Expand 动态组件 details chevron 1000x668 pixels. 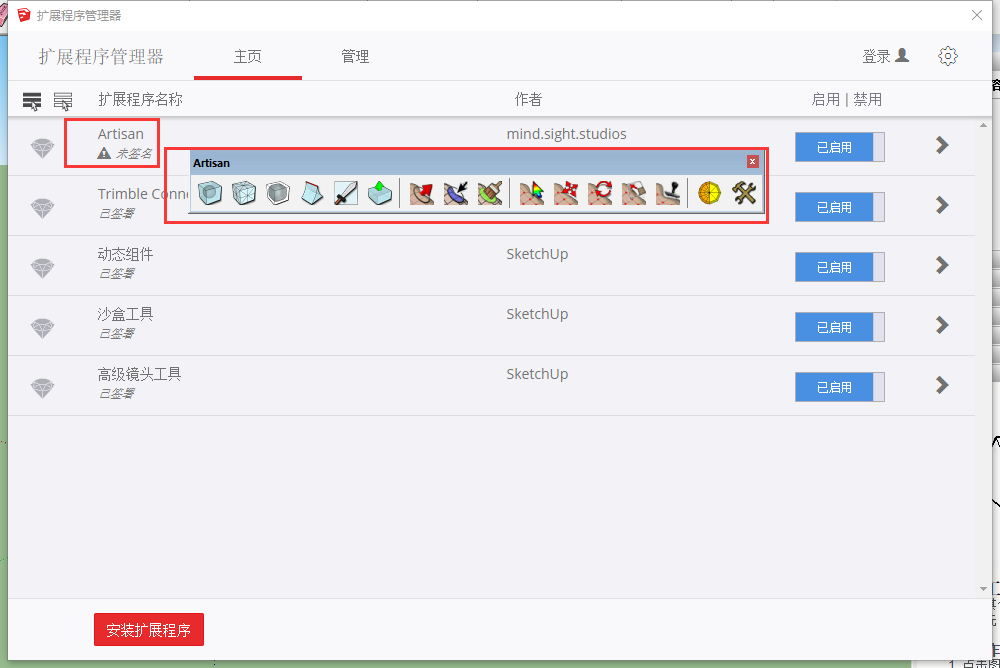click(x=942, y=265)
